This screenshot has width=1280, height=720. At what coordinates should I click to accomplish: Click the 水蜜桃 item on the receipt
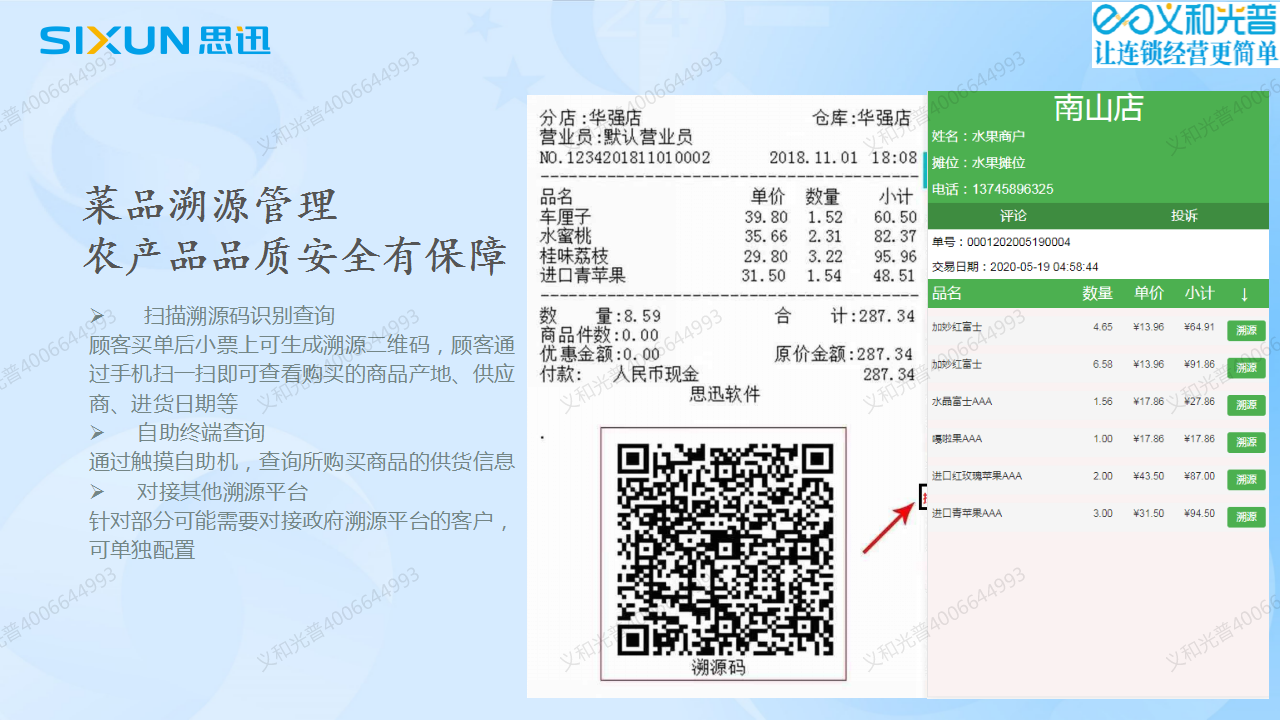coord(566,236)
